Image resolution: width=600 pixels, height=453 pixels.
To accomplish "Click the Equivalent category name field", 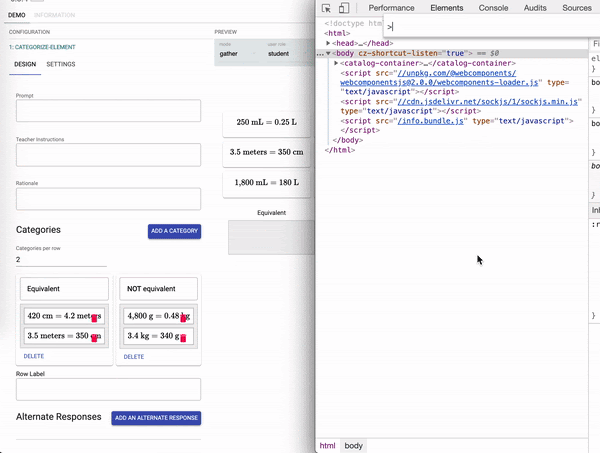I will [x=64, y=289].
